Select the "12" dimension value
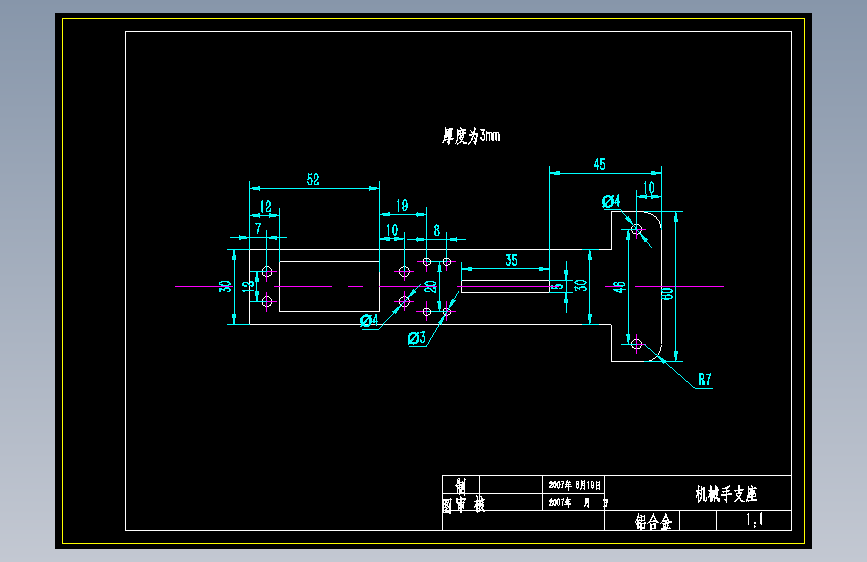The width and height of the screenshot is (867, 562). coord(265,206)
